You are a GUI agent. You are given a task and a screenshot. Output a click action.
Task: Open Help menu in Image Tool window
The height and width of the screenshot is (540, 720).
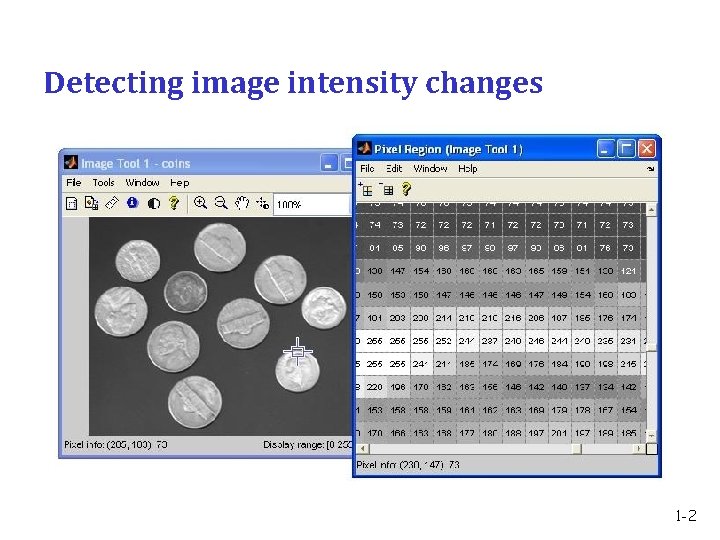180,183
